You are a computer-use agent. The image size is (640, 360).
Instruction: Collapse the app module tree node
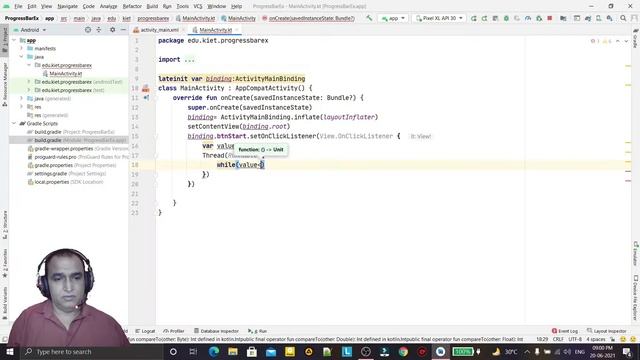[15, 40]
